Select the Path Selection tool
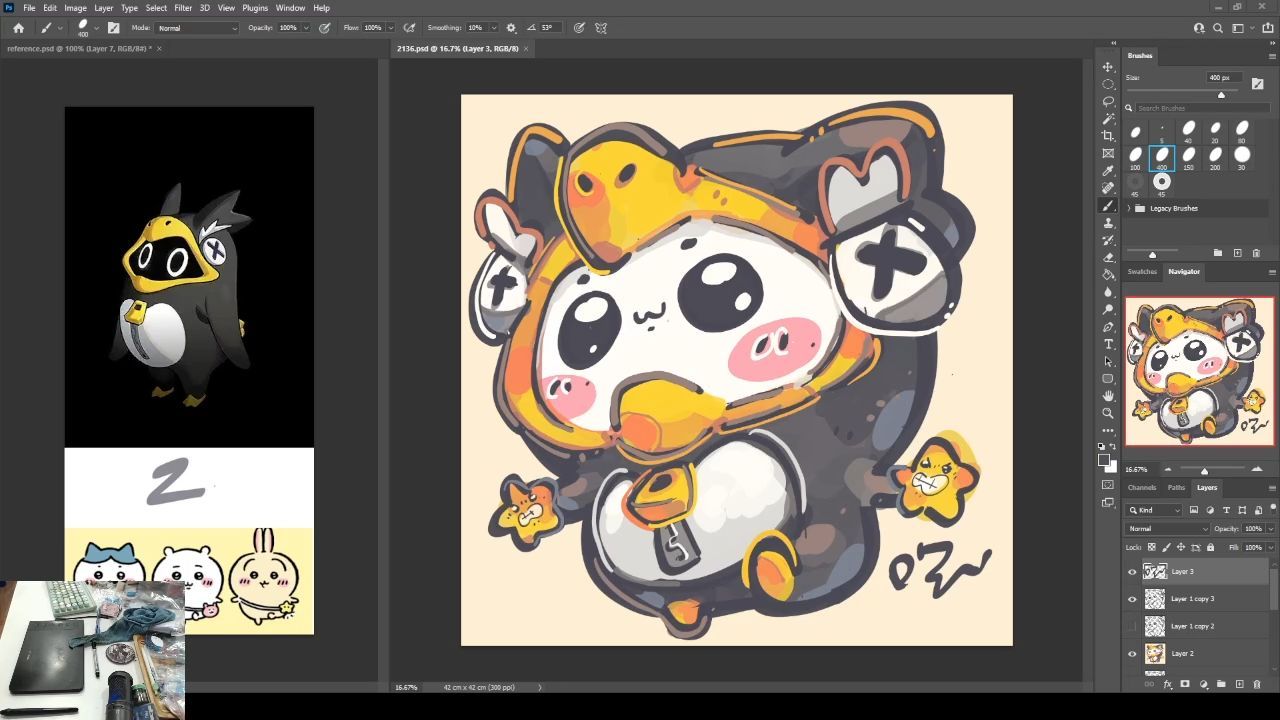 coord(1108,361)
